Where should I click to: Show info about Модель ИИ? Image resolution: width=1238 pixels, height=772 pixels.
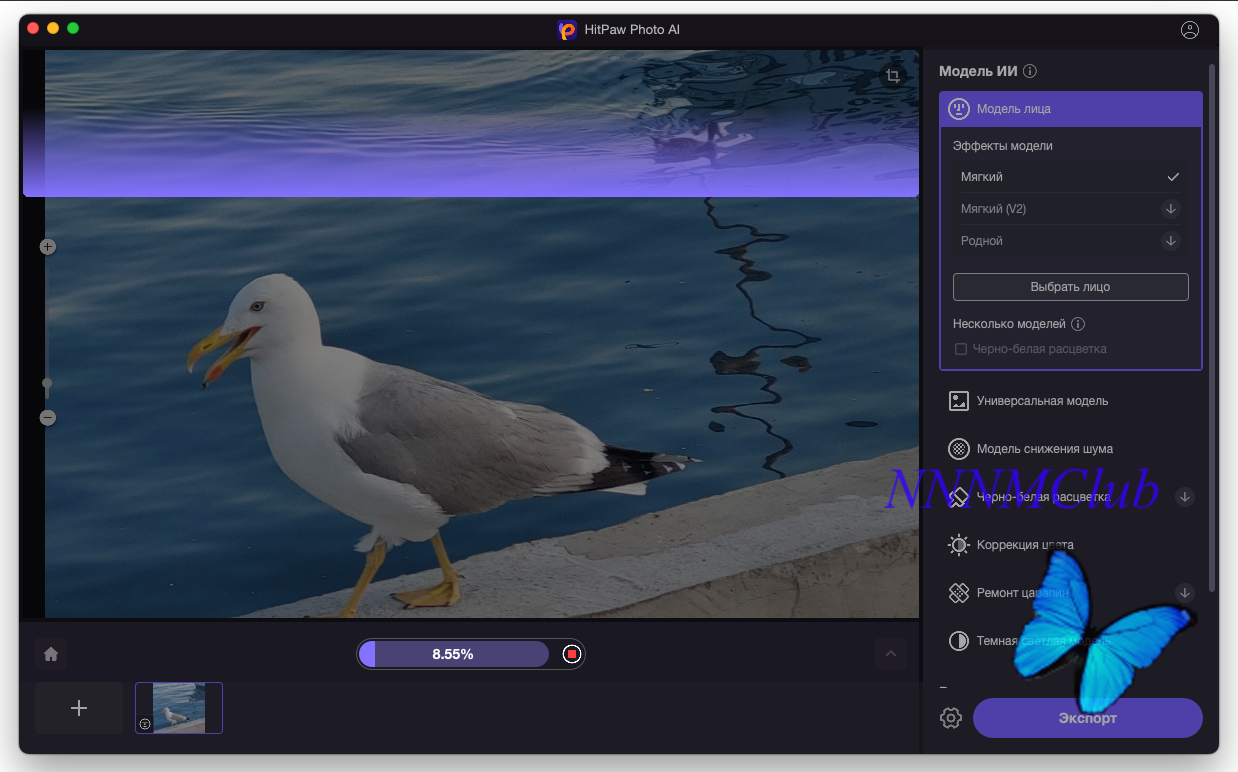point(1030,71)
